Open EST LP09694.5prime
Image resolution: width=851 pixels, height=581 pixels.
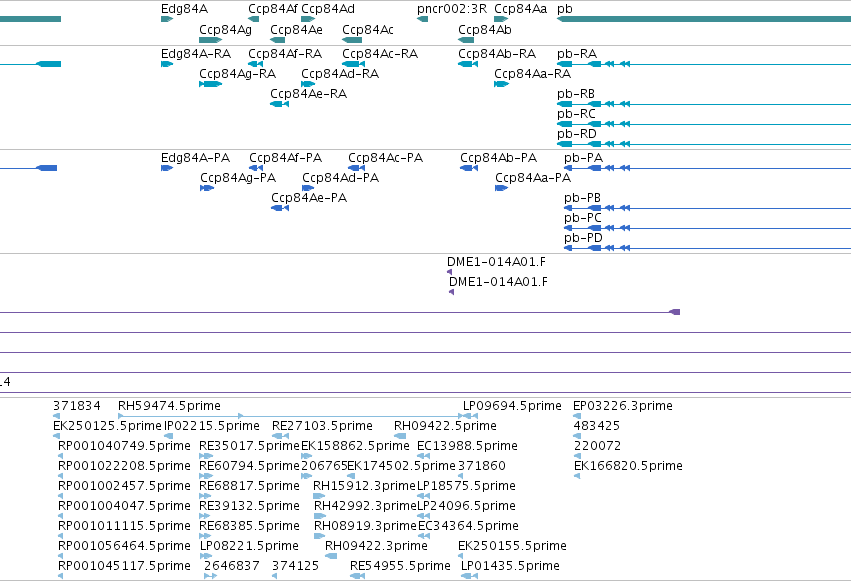coord(512,406)
